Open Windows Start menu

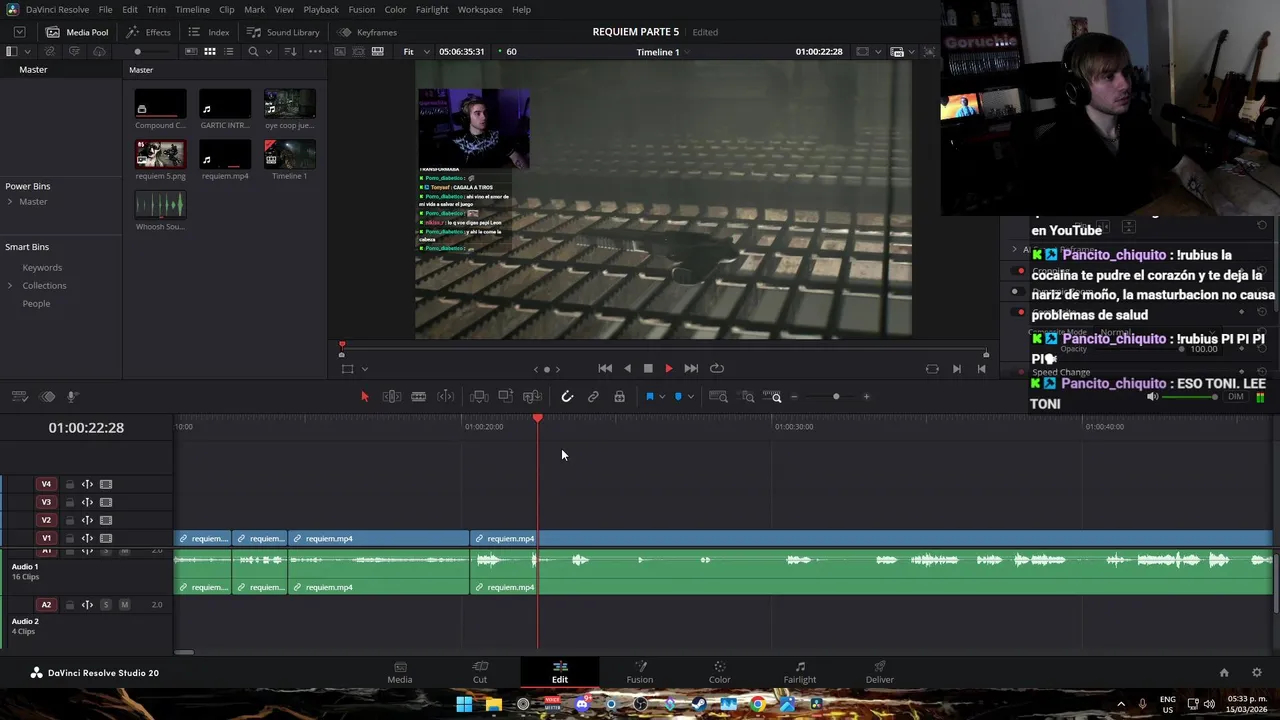[464, 704]
